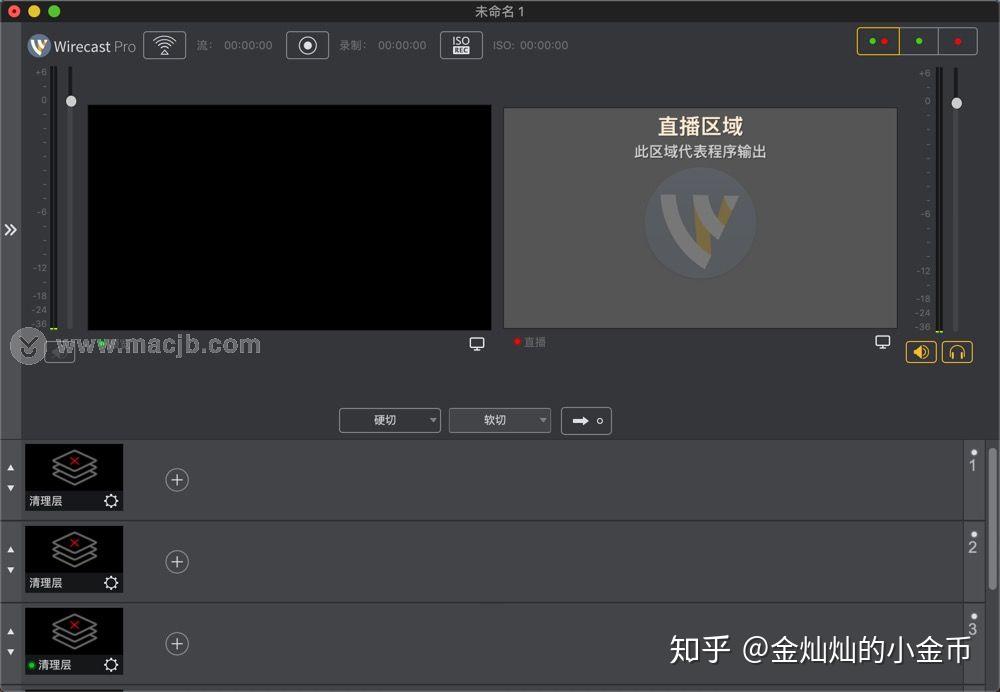Screen dimensions: 1000x692
Task: Open the preview monitor display icon
Action: pyautogui.click(x=477, y=342)
